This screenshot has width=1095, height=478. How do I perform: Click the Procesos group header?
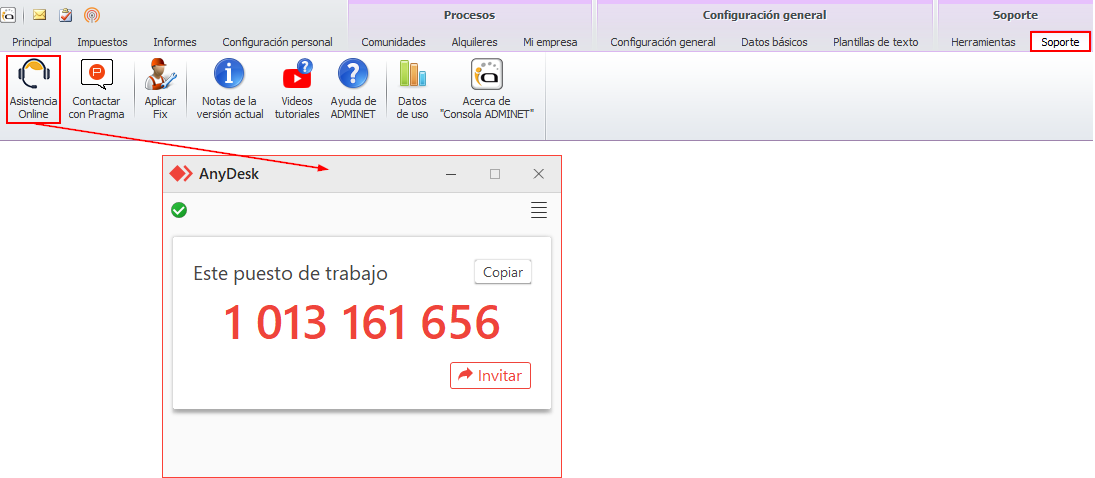tap(469, 15)
